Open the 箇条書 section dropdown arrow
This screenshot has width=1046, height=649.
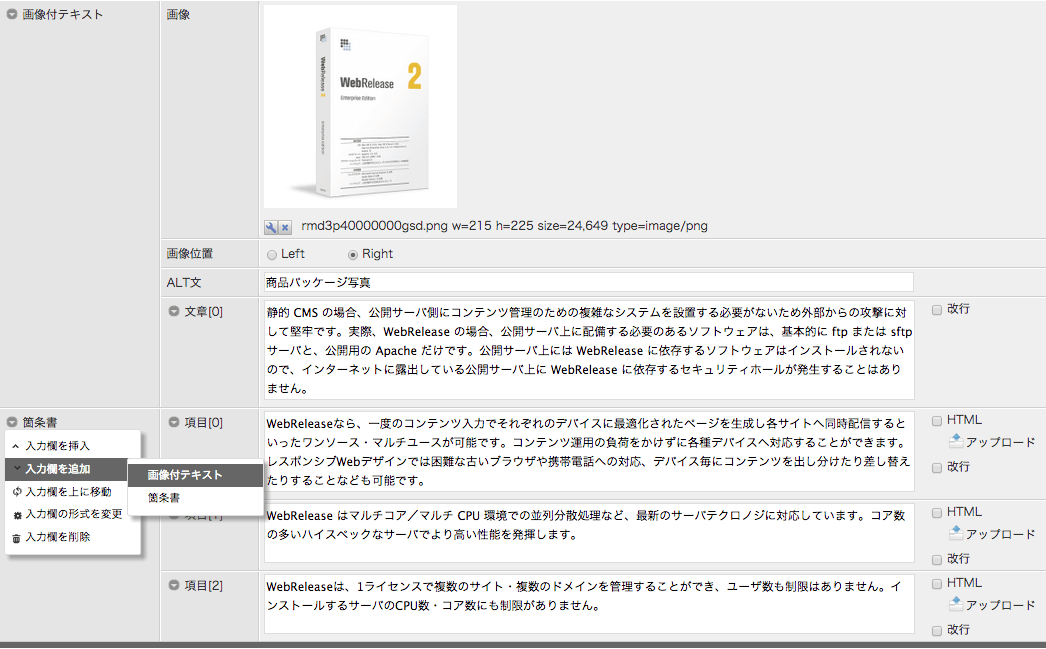(x=12, y=422)
